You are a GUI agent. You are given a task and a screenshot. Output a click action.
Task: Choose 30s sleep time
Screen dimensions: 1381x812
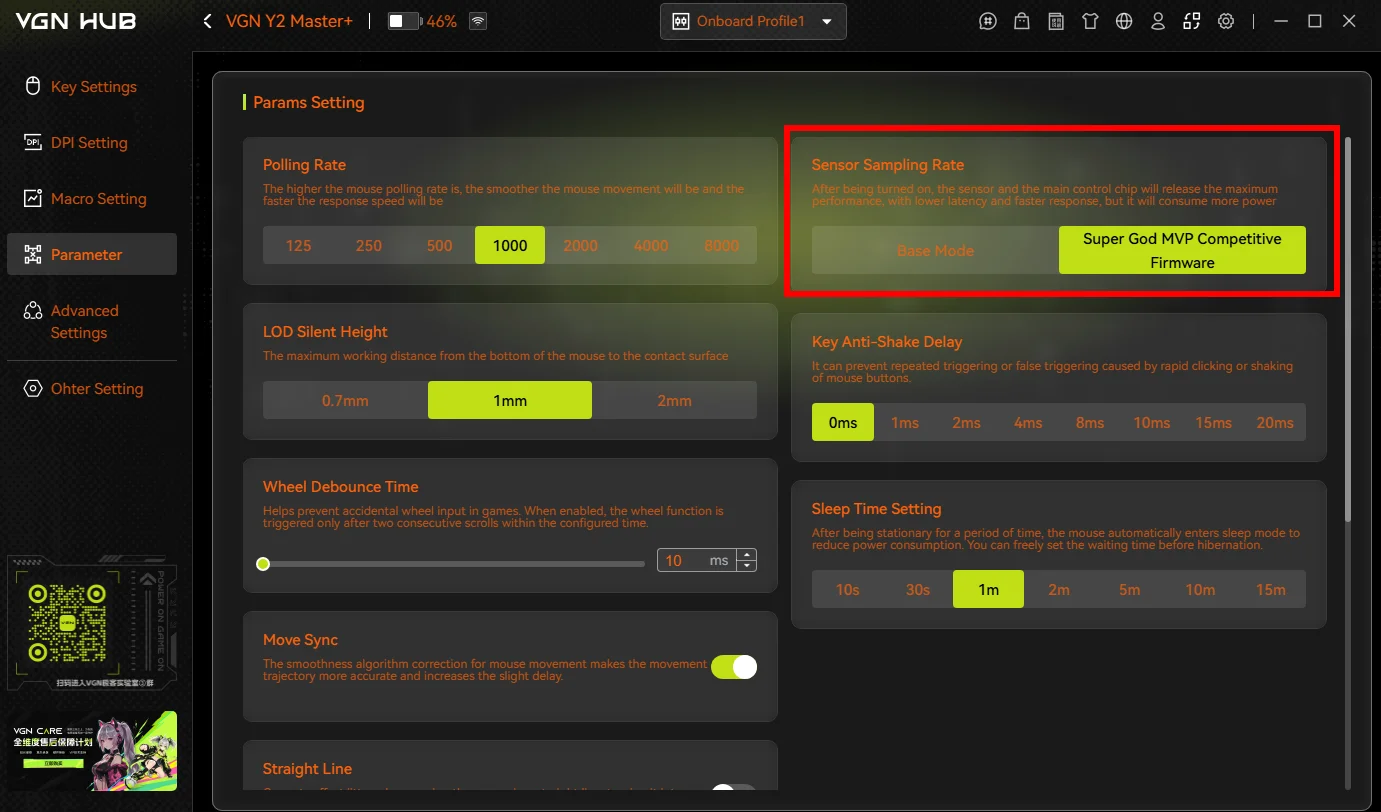tap(918, 589)
